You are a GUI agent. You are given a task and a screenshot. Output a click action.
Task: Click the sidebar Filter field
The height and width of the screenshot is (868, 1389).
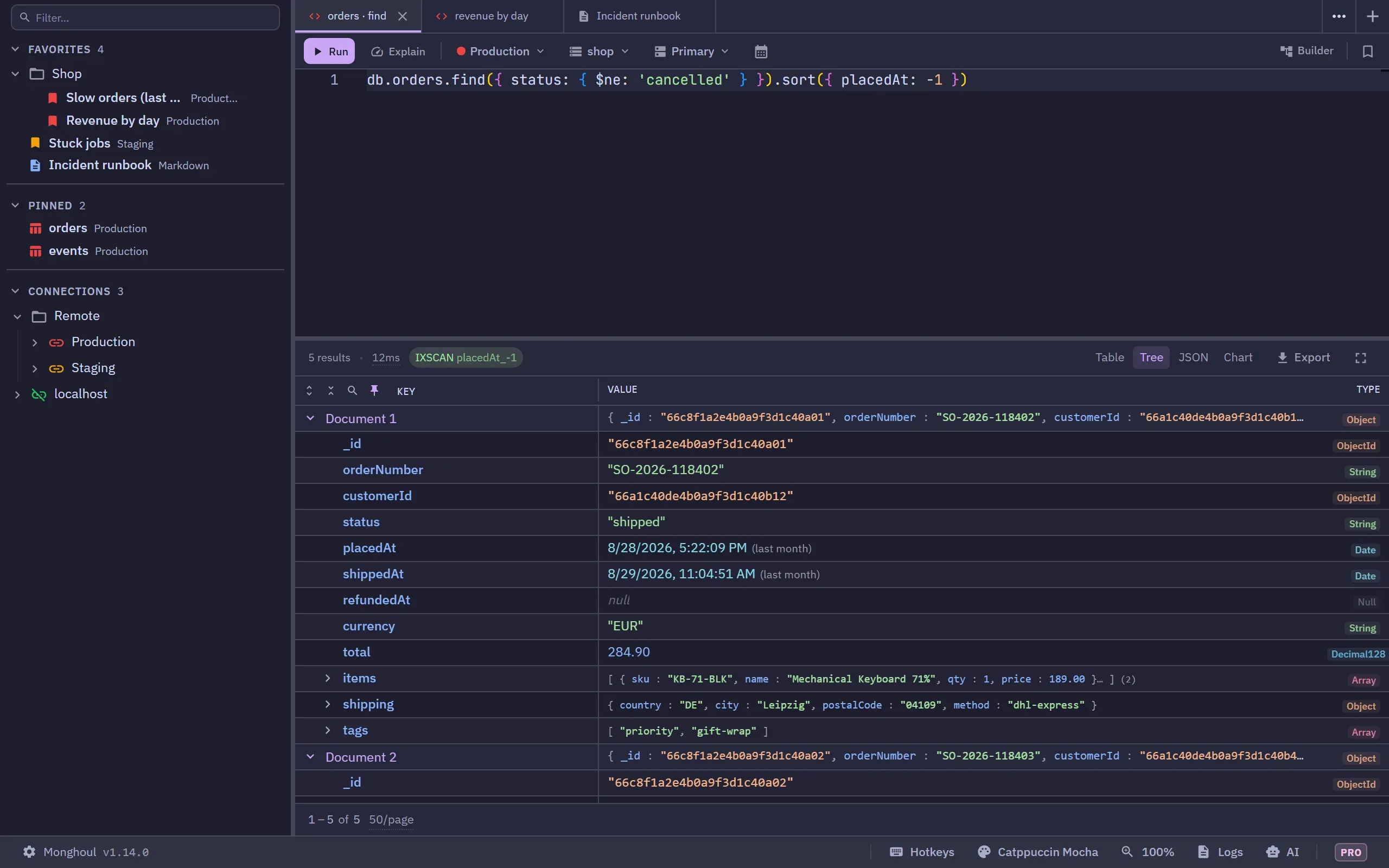(x=145, y=18)
